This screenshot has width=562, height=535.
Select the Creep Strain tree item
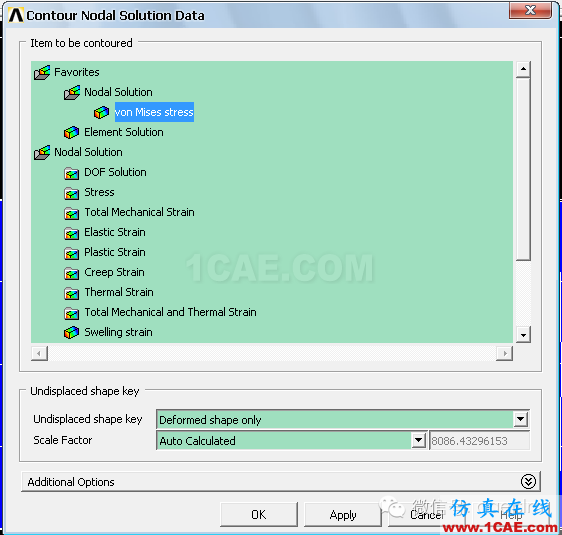[114, 272]
